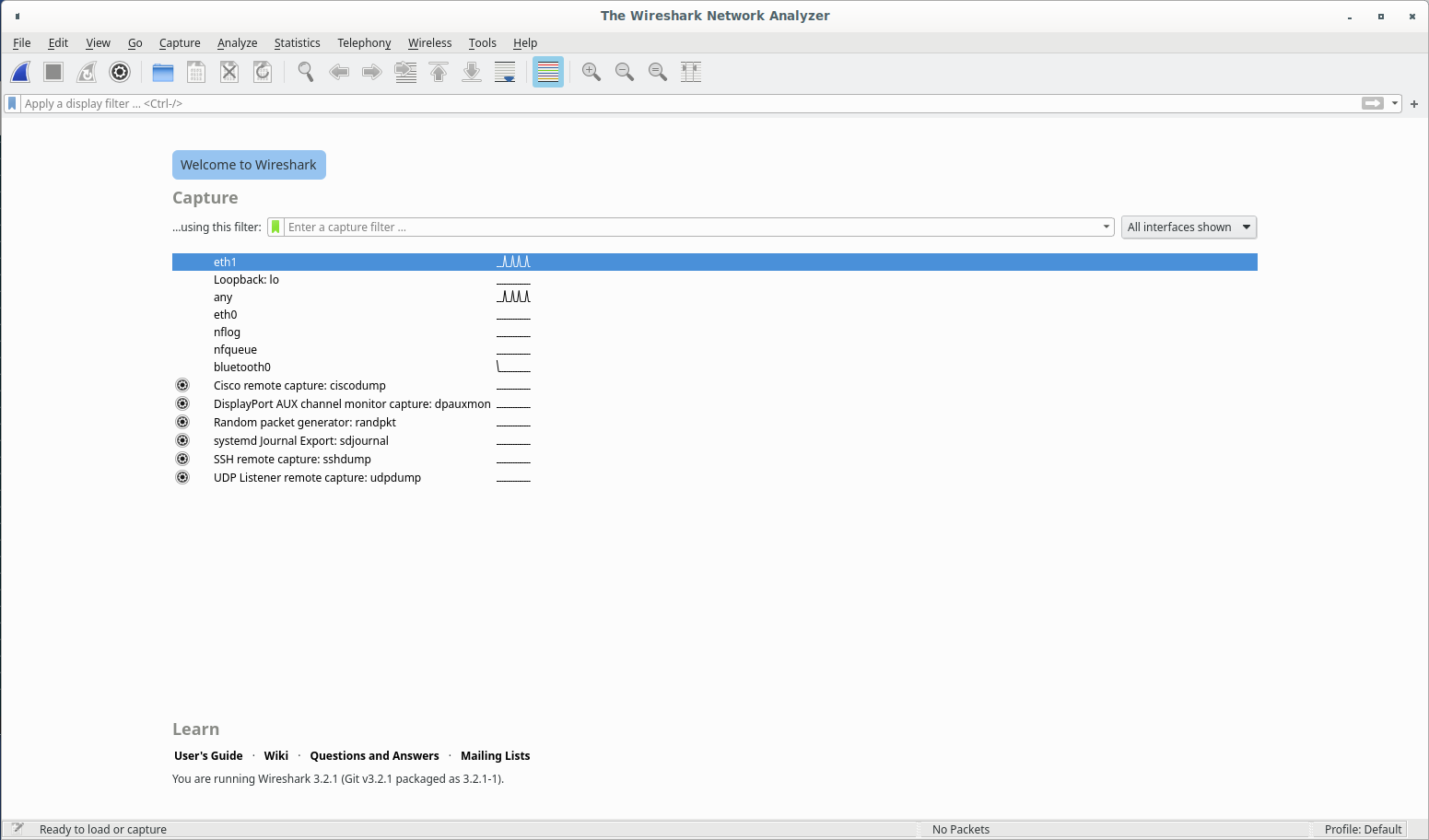
Task: Open the Analyze menu
Action: coord(237,42)
